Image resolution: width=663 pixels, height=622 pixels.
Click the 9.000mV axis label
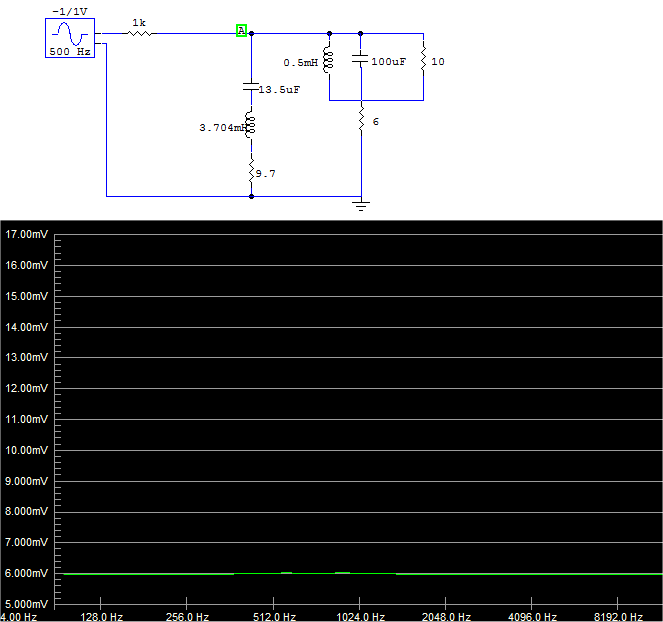(27, 481)
